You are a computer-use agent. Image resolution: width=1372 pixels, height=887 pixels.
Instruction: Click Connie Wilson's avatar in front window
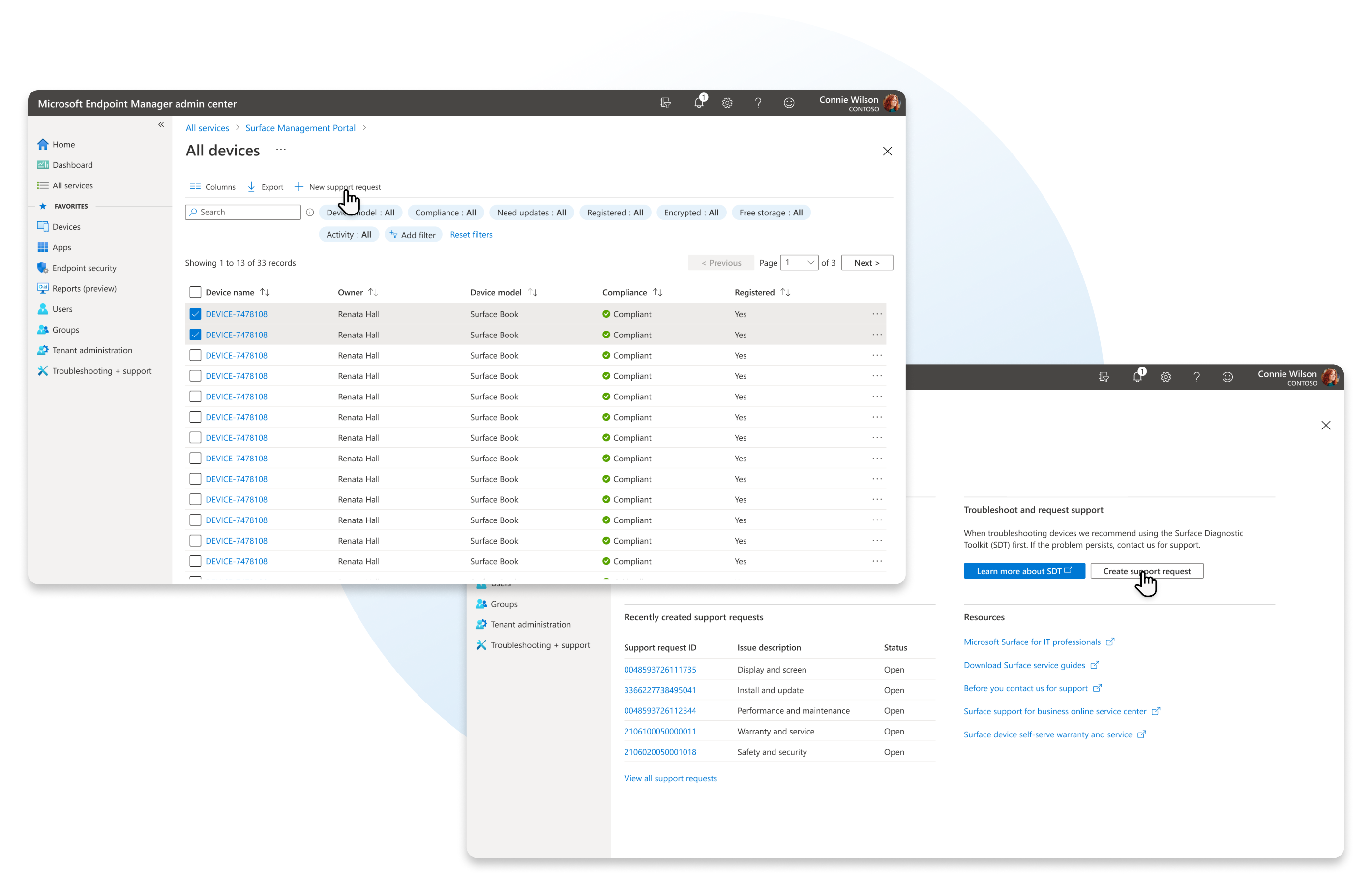[892, 103]
